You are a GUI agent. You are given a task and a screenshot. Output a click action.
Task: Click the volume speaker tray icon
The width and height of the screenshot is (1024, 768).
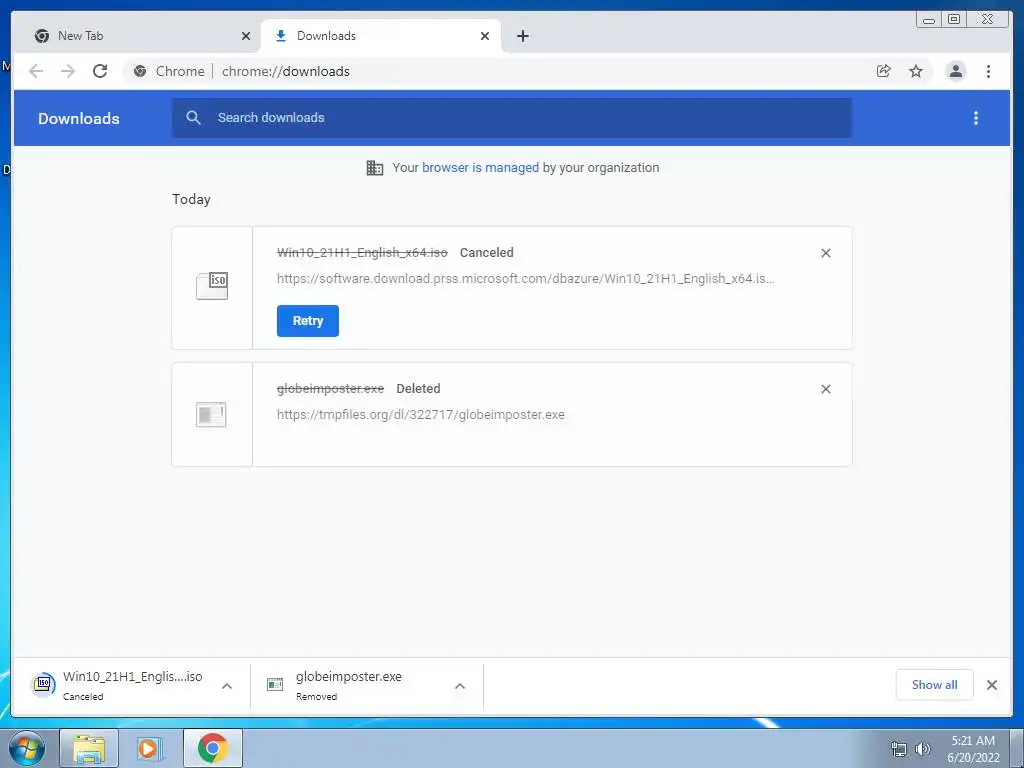click(x=922, y=749)
